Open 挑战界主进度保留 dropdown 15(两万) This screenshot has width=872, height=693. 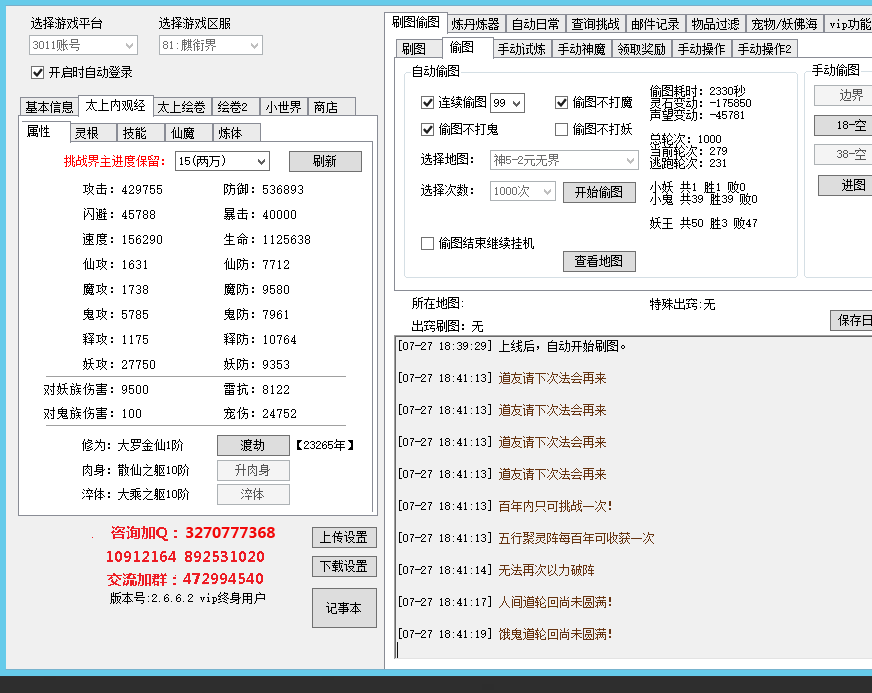[222, 161]
